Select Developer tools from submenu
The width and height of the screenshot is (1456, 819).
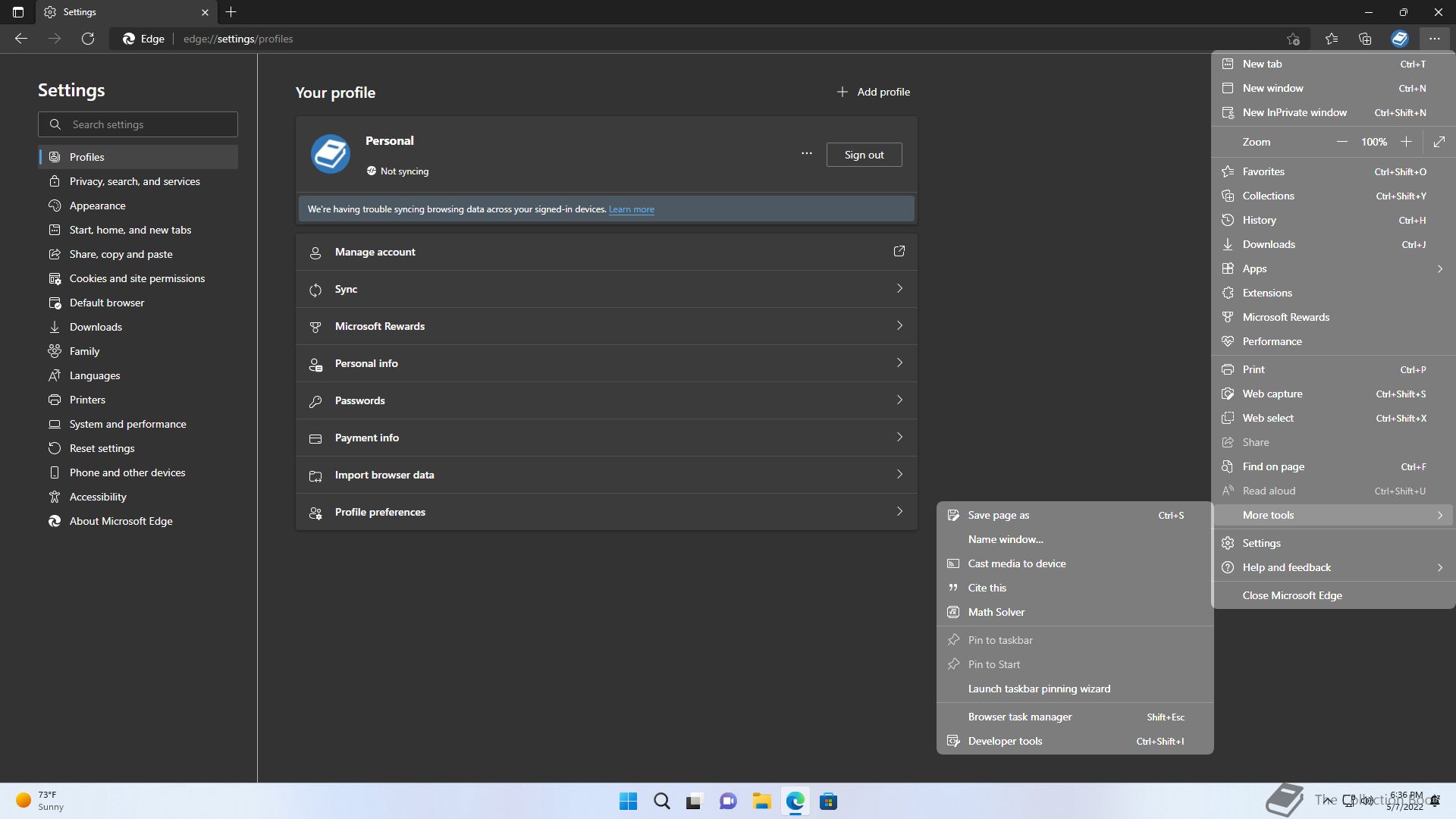[1005, 741]
